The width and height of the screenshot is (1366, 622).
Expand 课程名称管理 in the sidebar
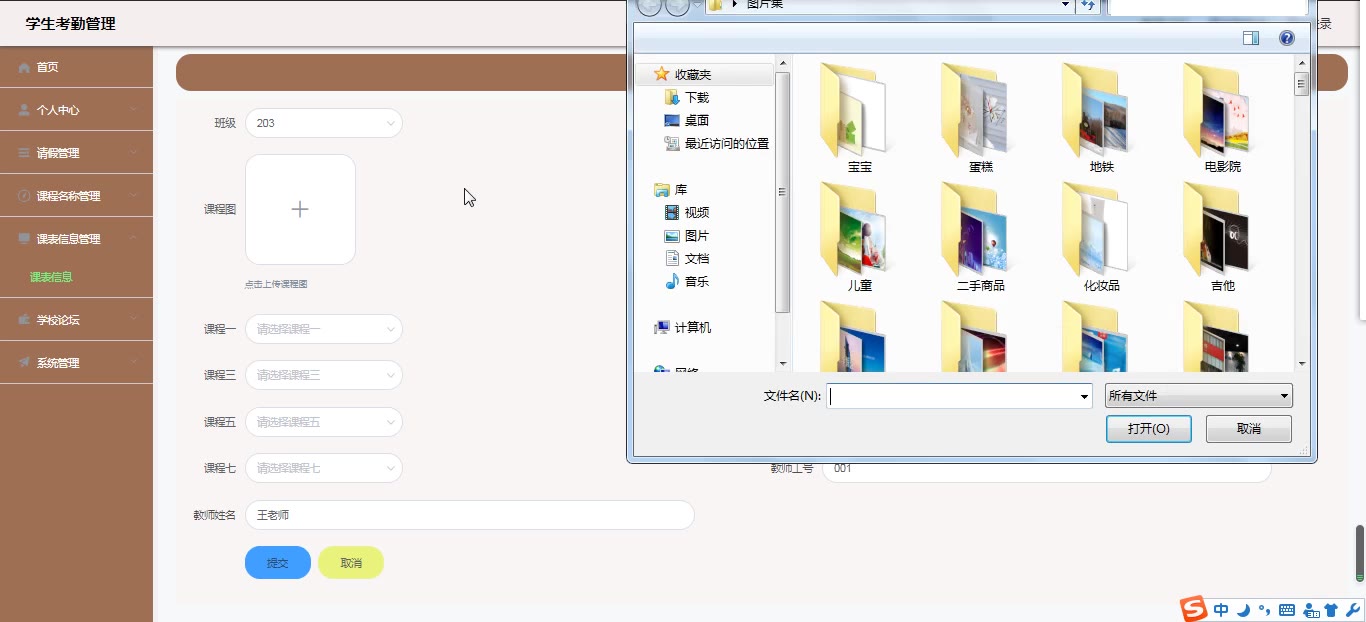point(76,196)
